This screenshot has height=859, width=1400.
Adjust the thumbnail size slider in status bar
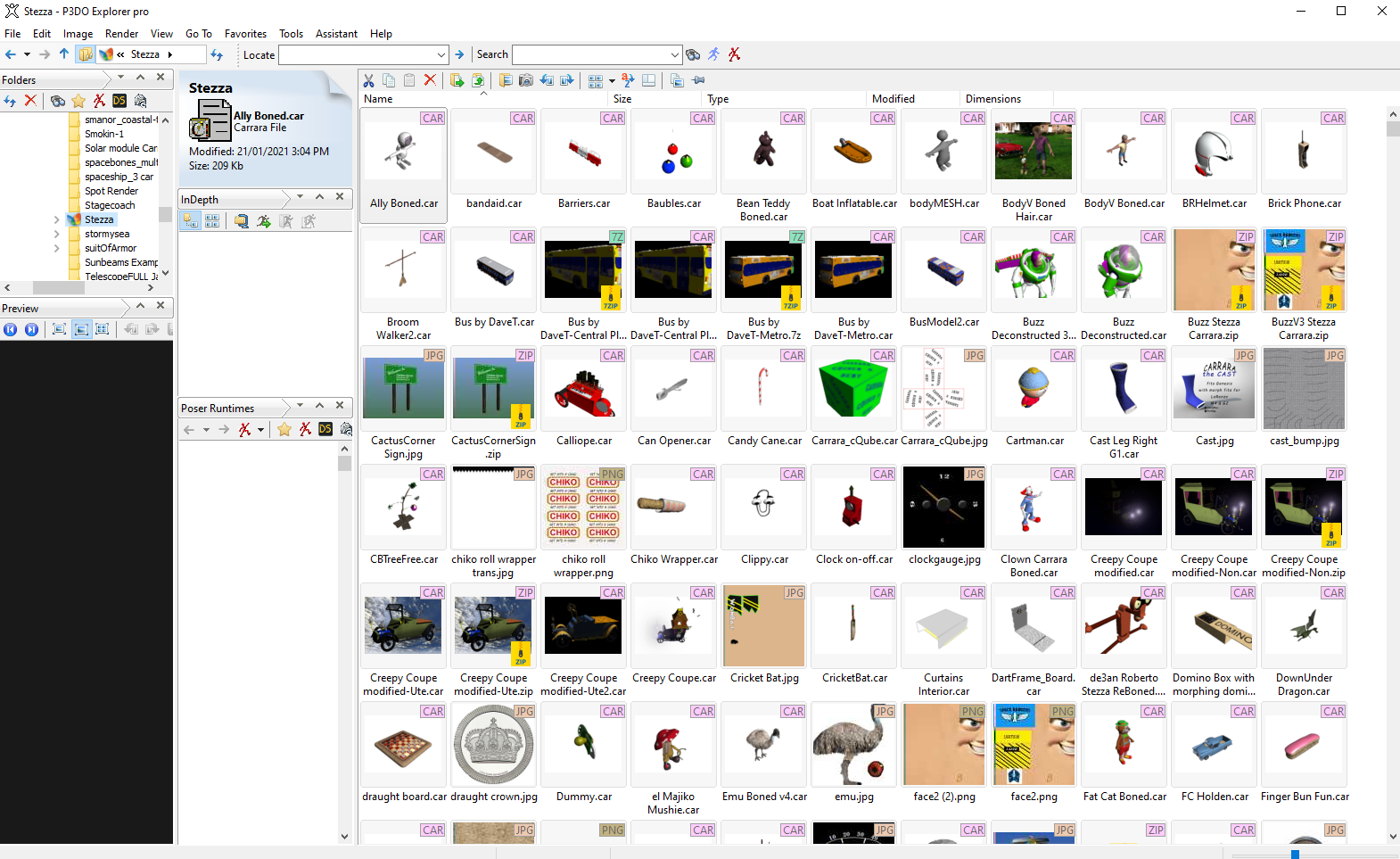coord(1295,855)
